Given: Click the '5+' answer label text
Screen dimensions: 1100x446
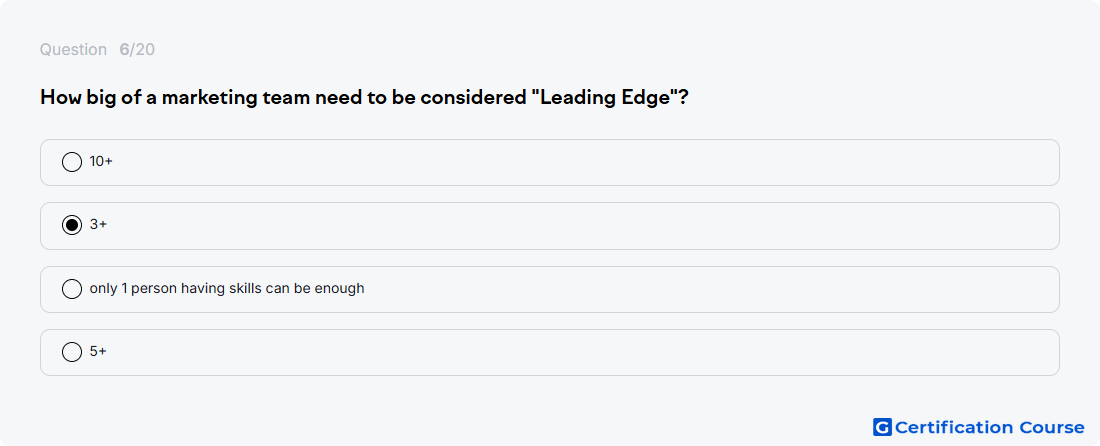Looking at the screenshot, I should click(x=98, y=351).
